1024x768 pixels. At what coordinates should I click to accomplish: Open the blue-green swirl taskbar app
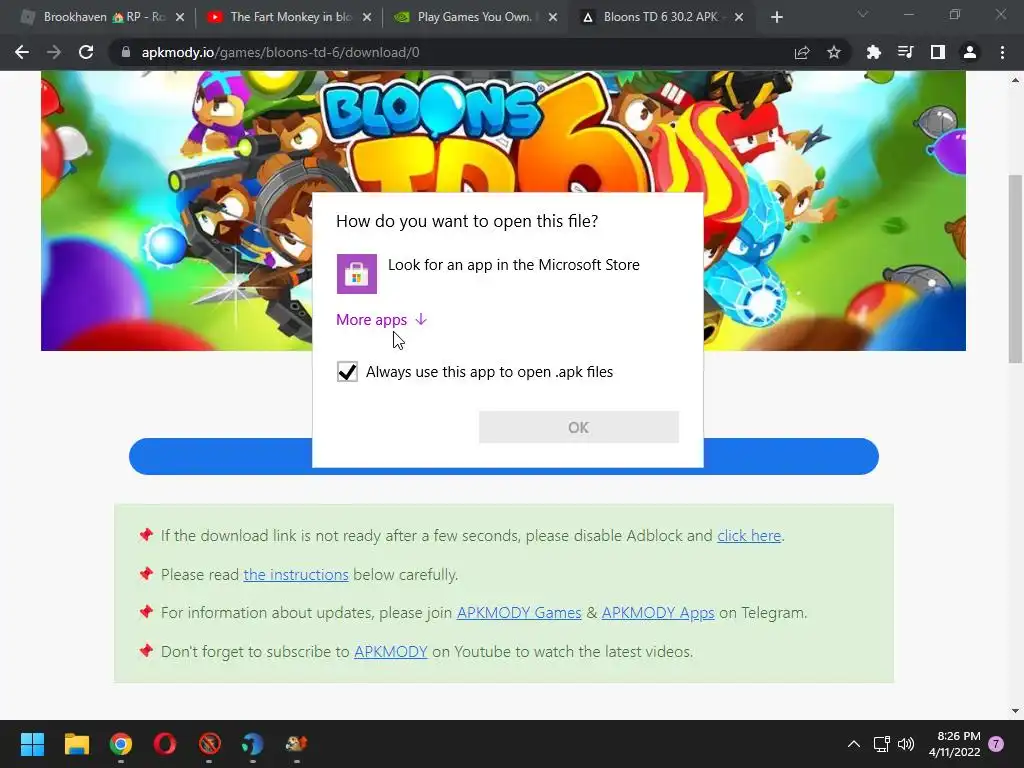[x=253, y=744]
